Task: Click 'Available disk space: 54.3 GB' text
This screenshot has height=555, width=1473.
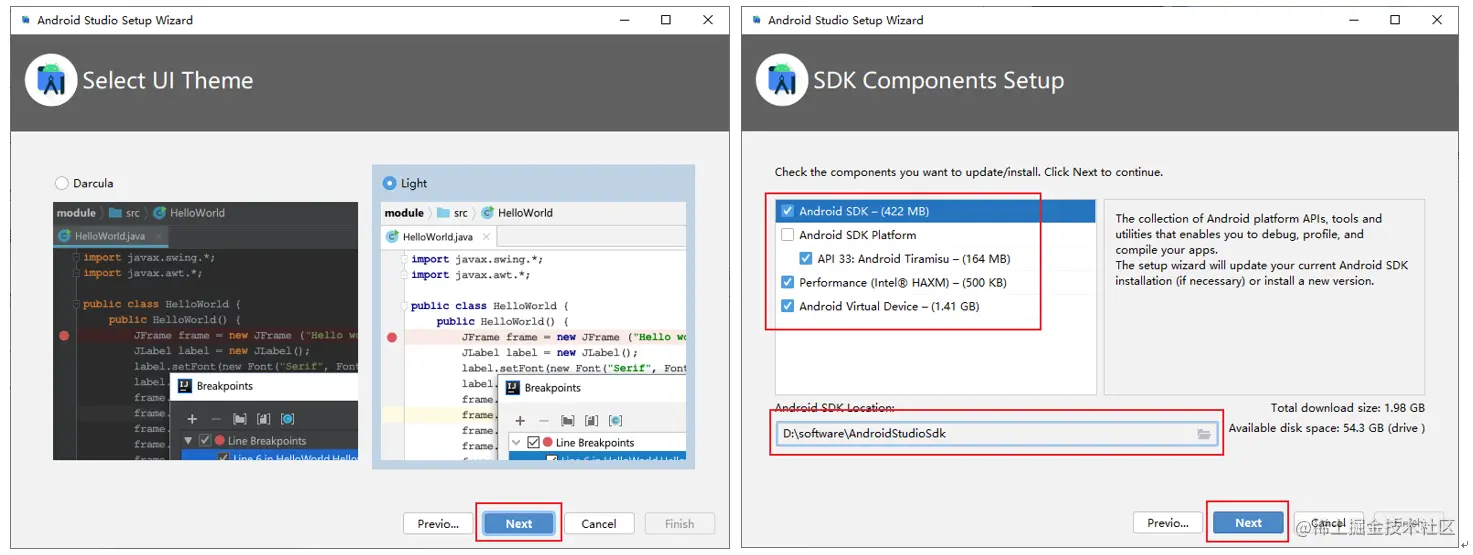Action: point(1327,428)
